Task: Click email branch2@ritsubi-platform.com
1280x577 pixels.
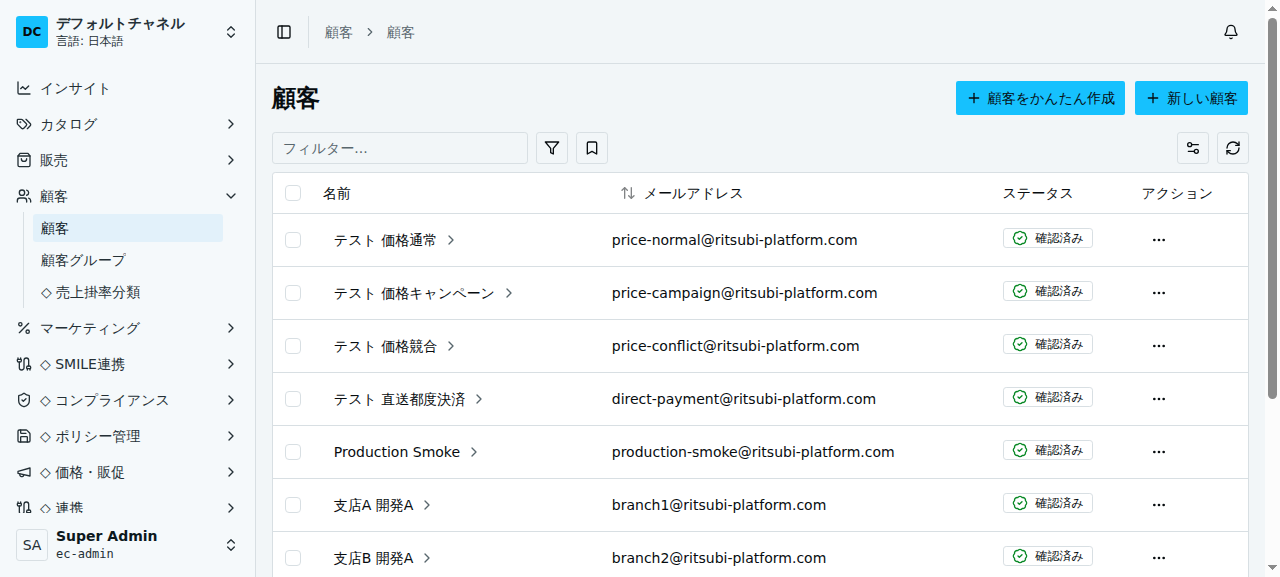Action: coord(719,558)
